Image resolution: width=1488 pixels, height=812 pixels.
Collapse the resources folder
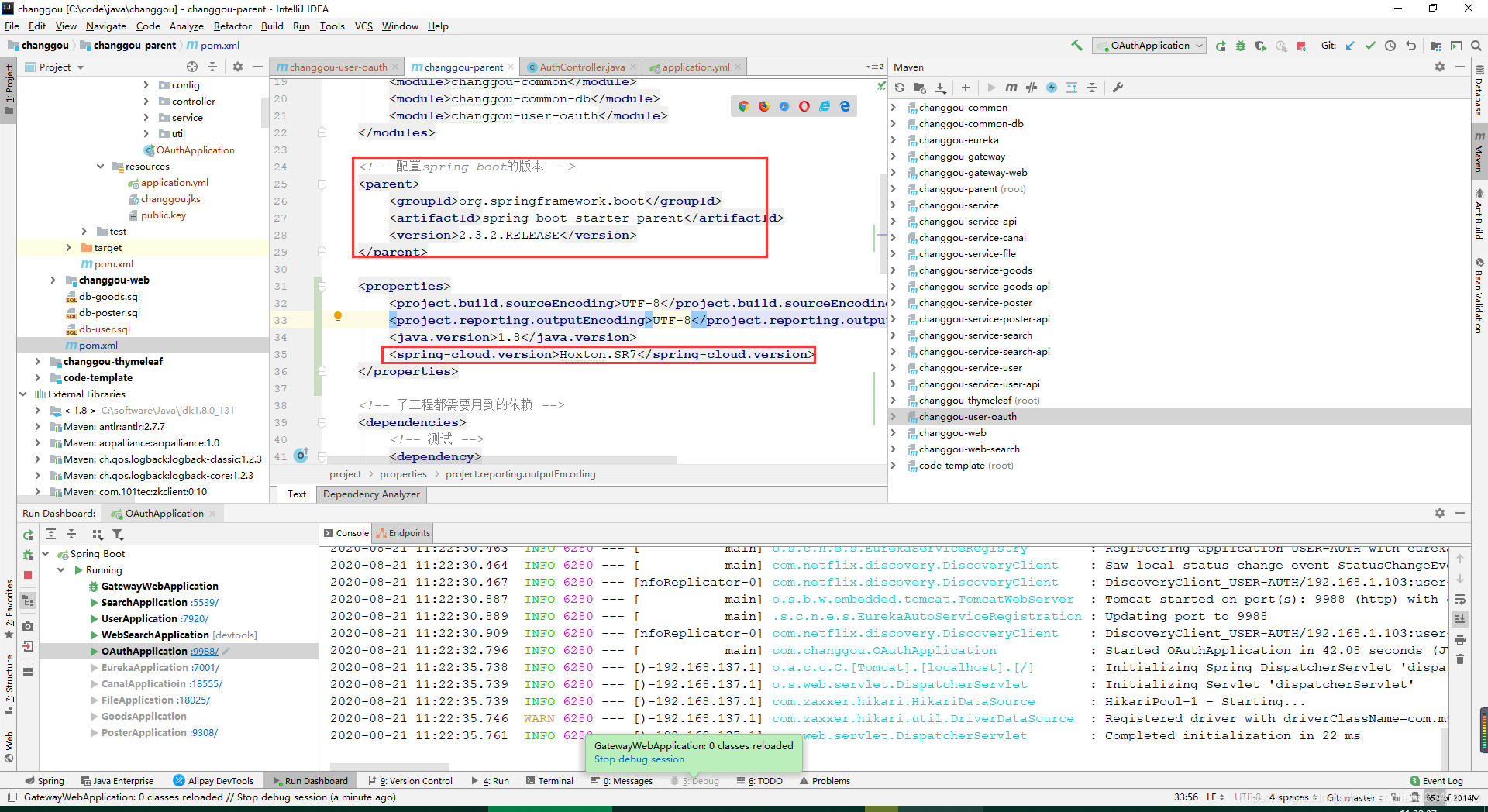click(101, 167)
